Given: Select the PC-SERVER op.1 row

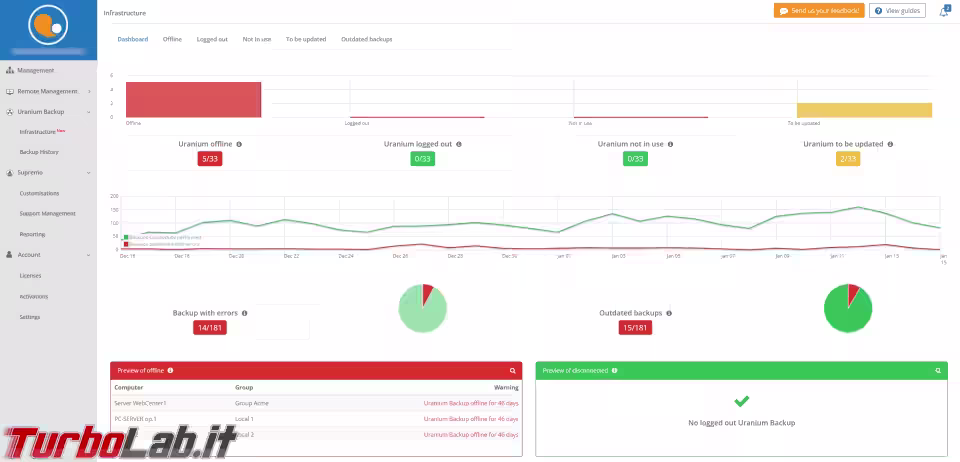Looking at the screenshot, I should 316,419.
